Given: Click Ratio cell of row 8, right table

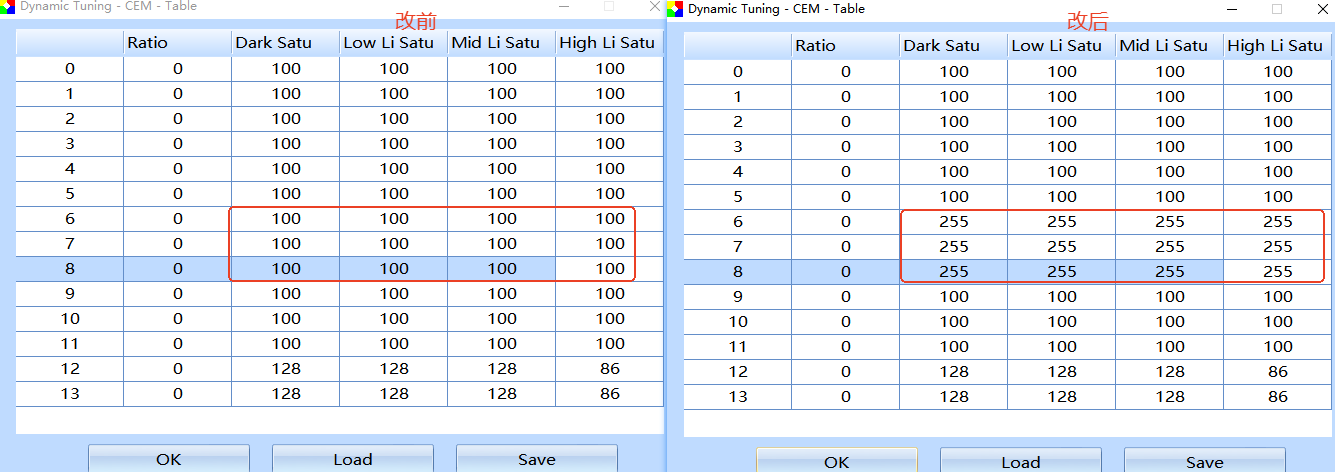Looking at the screenshot, I should [846, 272].
